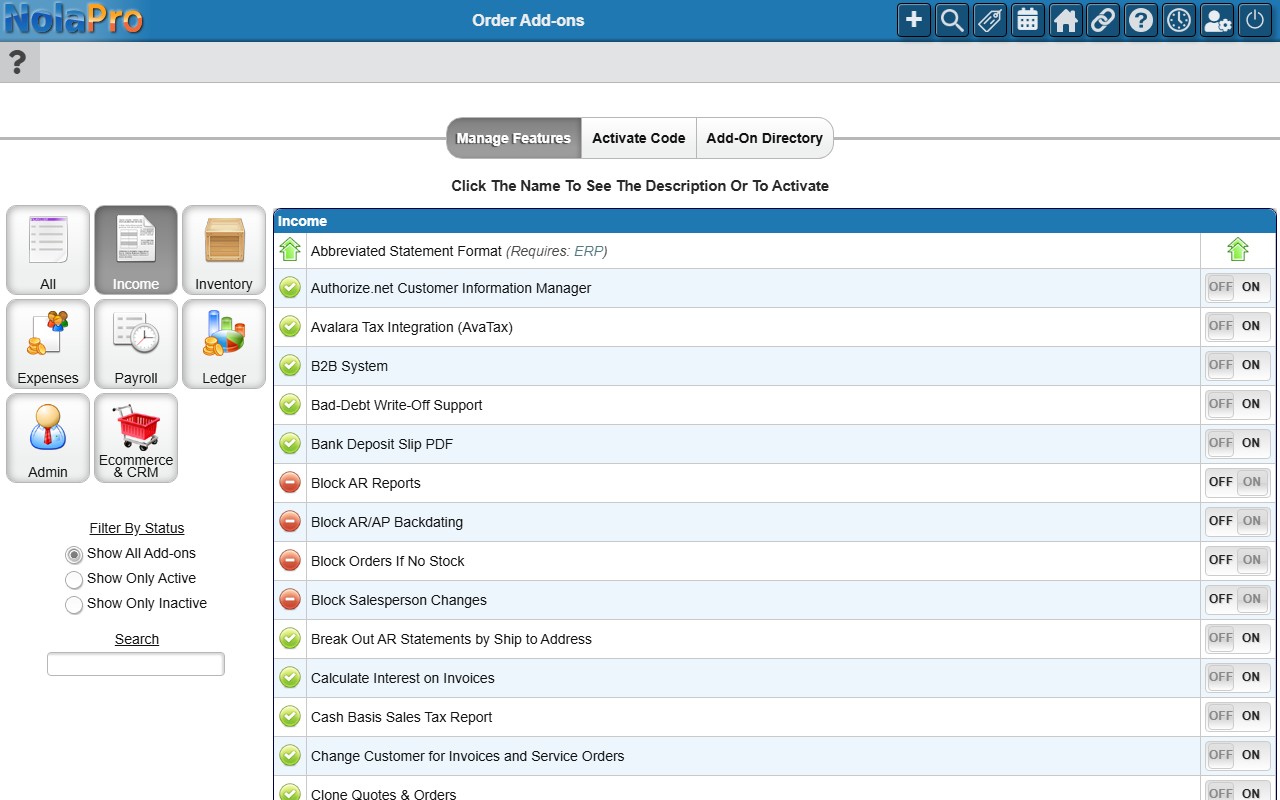Toggle Authorize.net Customer Information Manager switch
This screenshot has width=1280, height=800.
coord(1238,287)
